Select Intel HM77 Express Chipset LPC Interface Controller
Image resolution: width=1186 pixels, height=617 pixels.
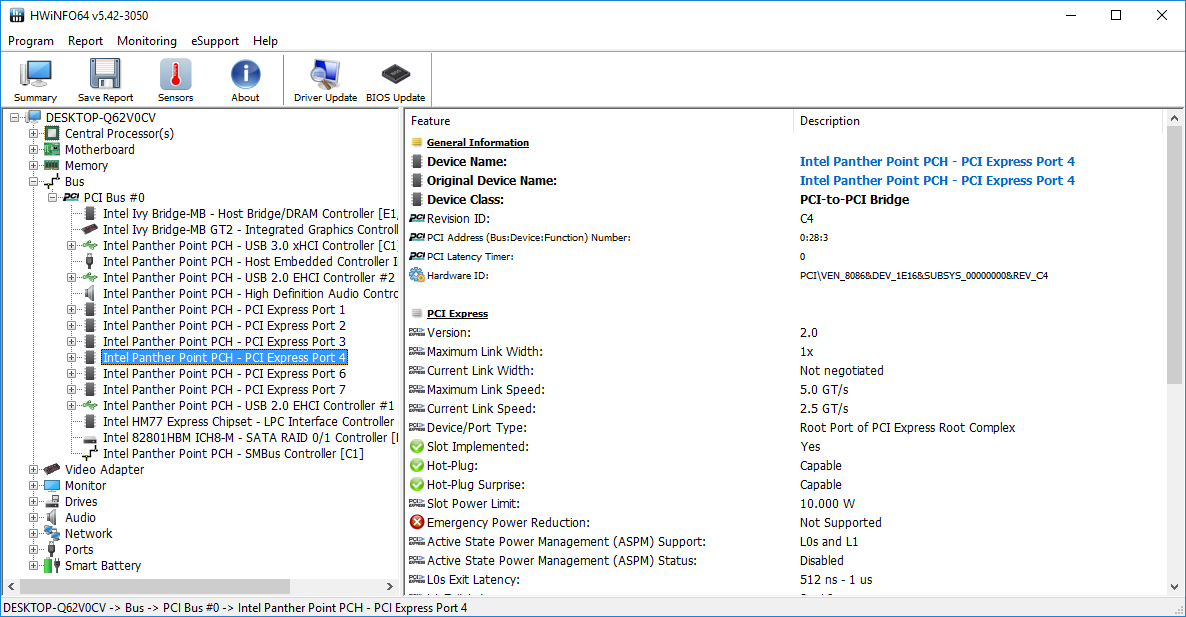pos(248,422)
